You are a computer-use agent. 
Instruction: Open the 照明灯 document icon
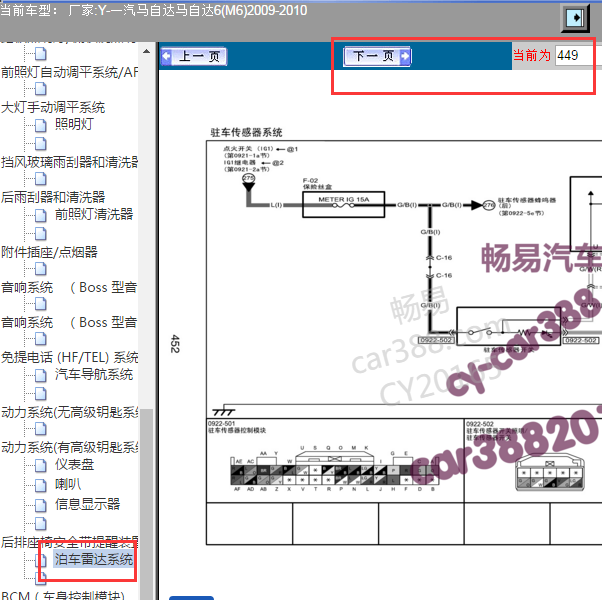(x=41, y=125)
